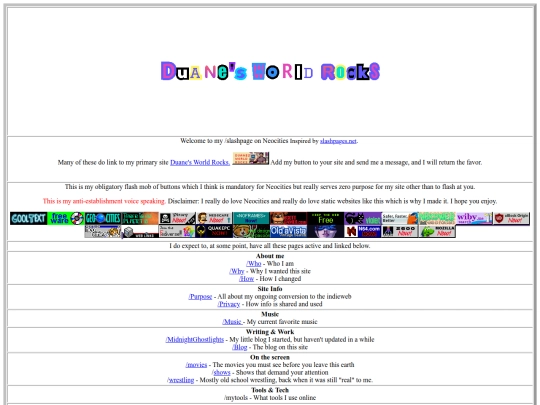Click the green Neocities web forever badge
The image size is (540, 405).
click(x=437, y=218)
